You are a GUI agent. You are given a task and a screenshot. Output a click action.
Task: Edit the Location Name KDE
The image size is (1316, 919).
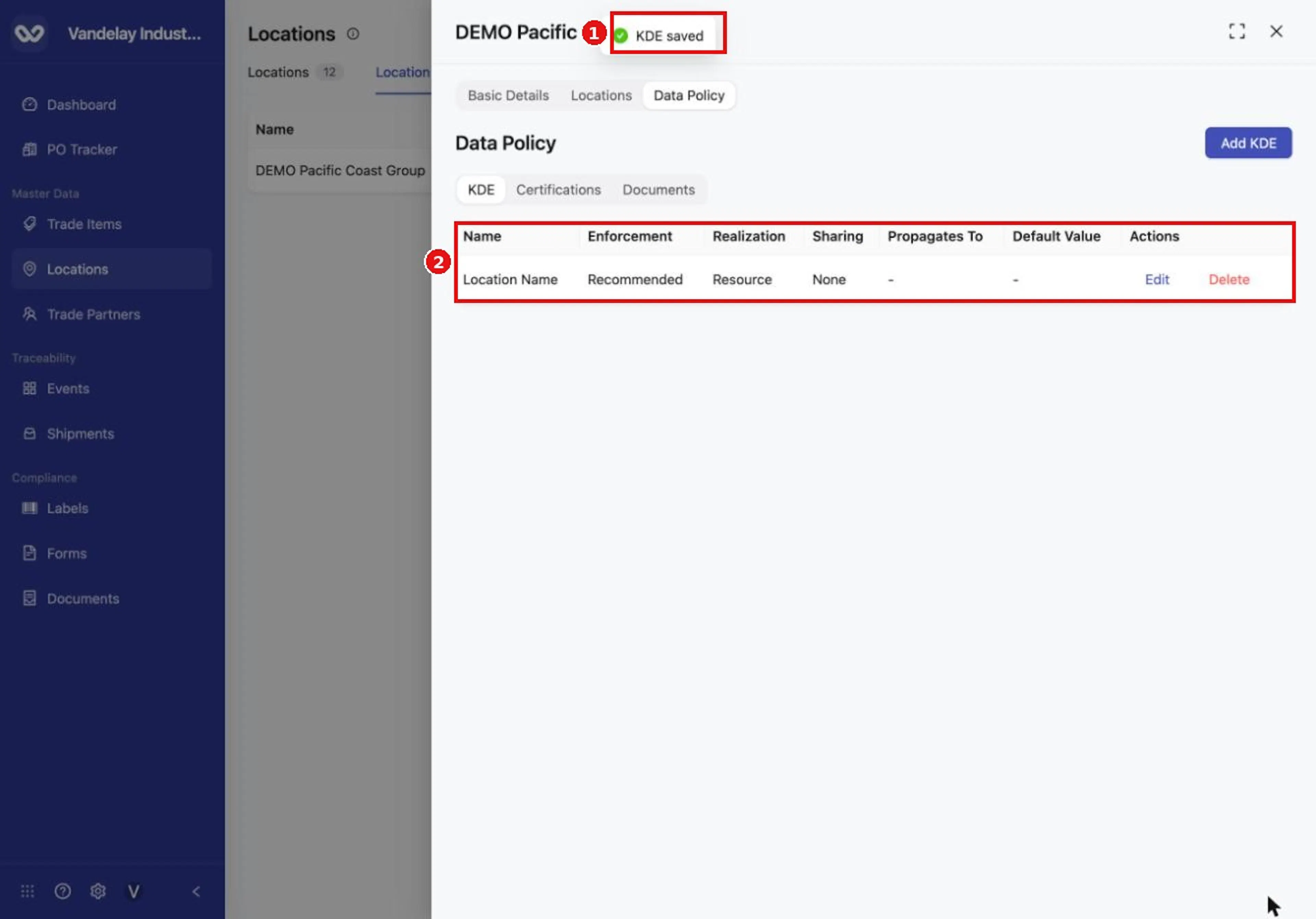[x=1157, y=279]
